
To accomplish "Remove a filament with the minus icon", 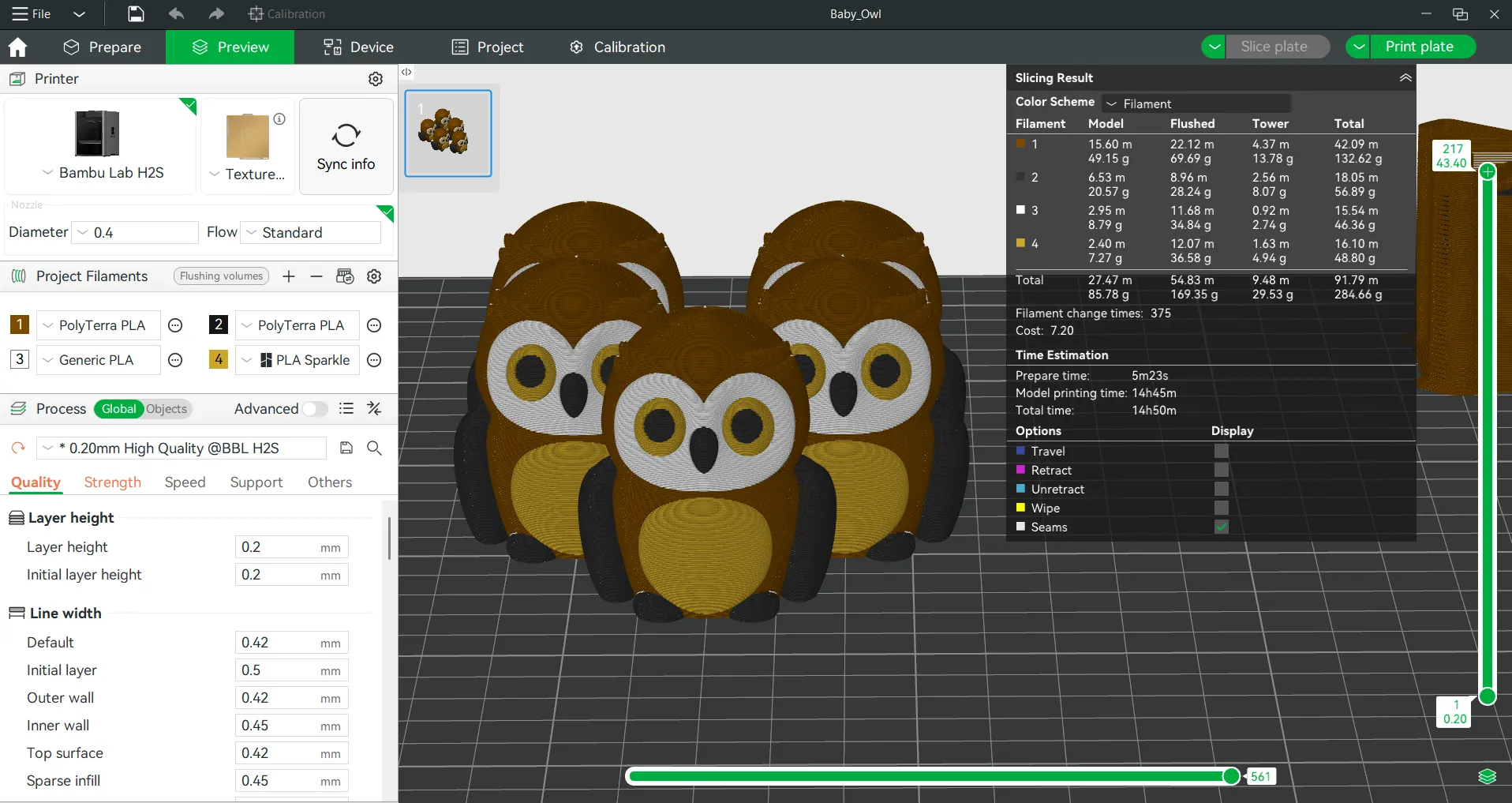I will 316,276.
